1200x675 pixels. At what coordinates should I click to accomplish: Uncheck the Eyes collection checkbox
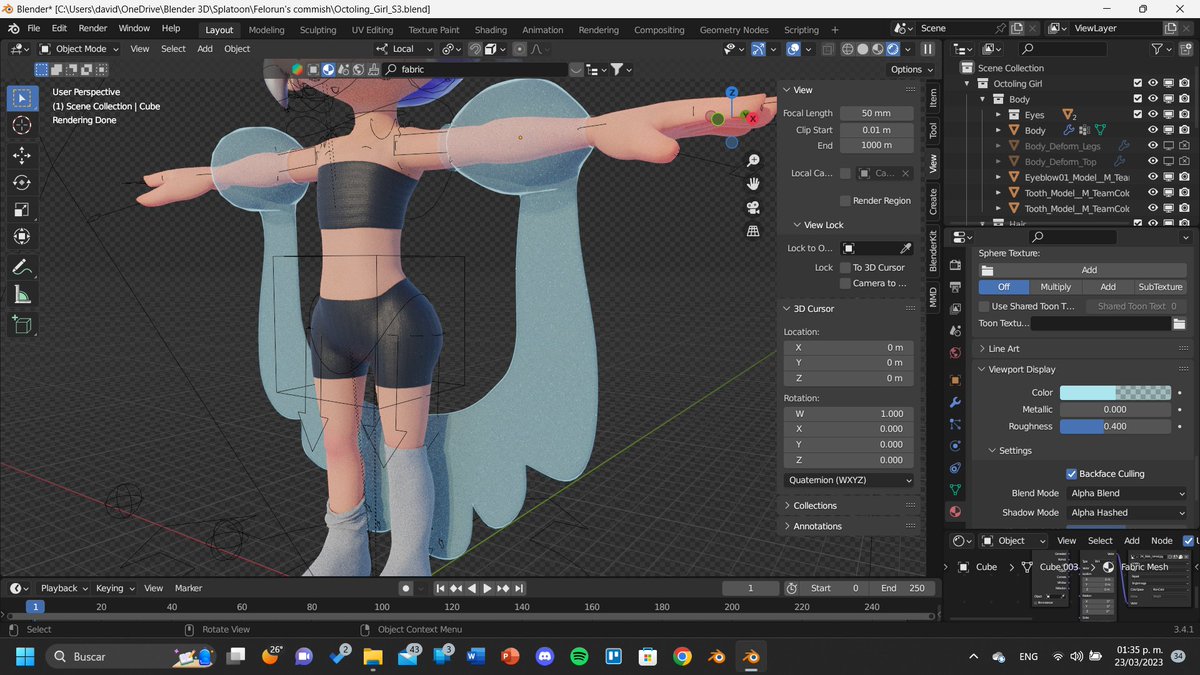(1137, 114)
